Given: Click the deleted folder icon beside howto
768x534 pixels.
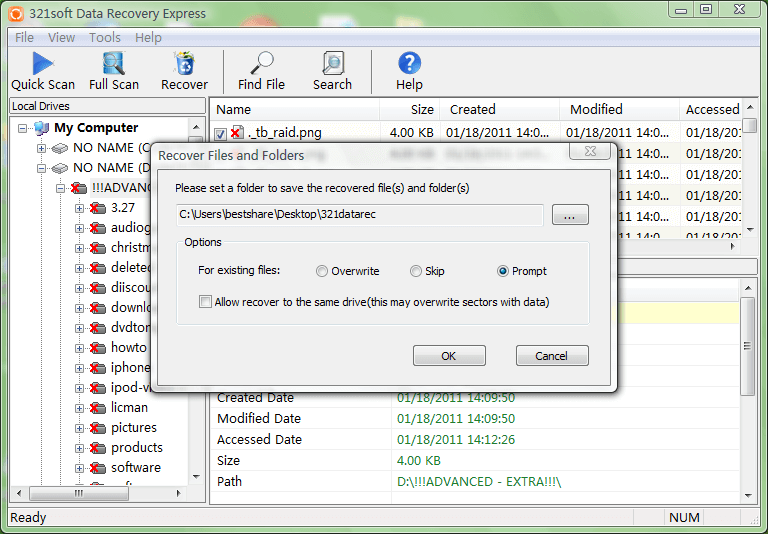Looking at the screenshot, I should tap(97, 348).
